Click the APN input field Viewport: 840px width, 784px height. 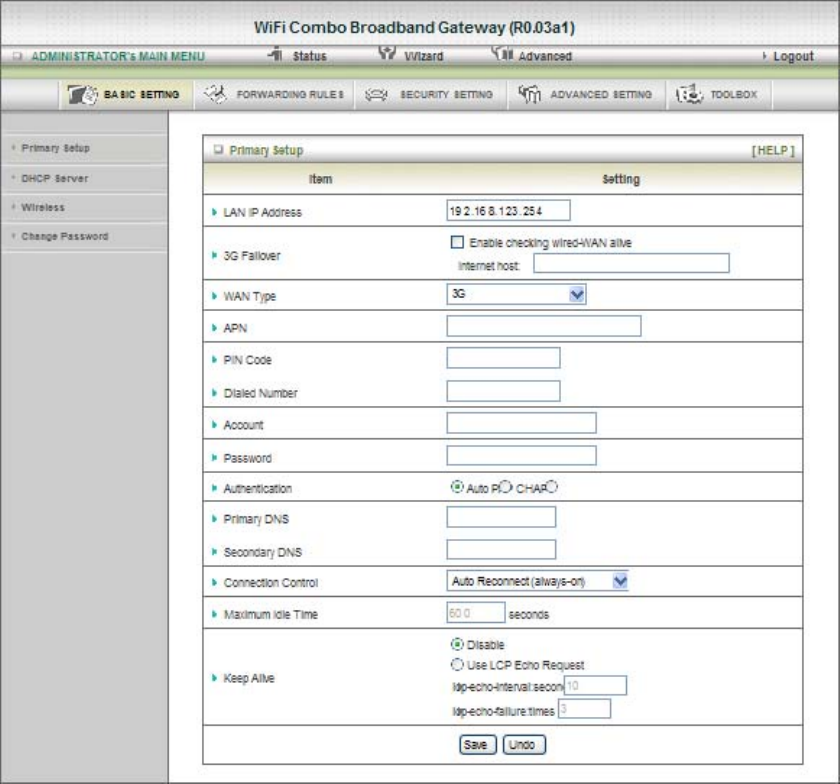(x=544, y=326)
